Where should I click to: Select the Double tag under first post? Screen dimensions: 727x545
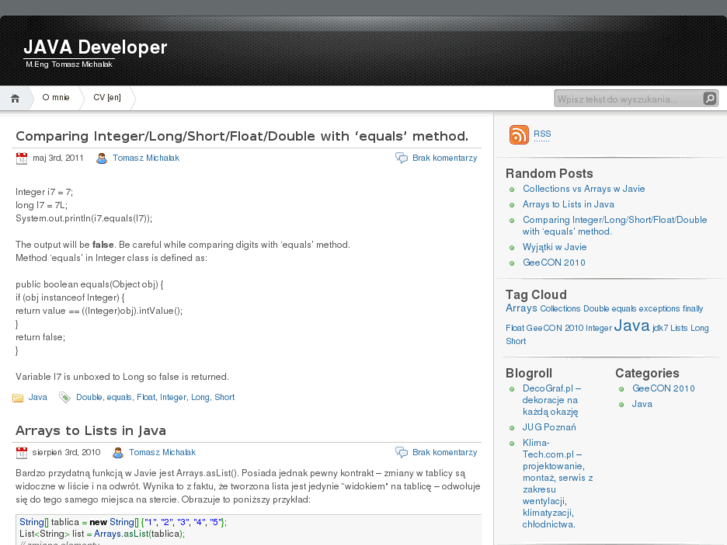pyautogui.click(x=89, y=397)
